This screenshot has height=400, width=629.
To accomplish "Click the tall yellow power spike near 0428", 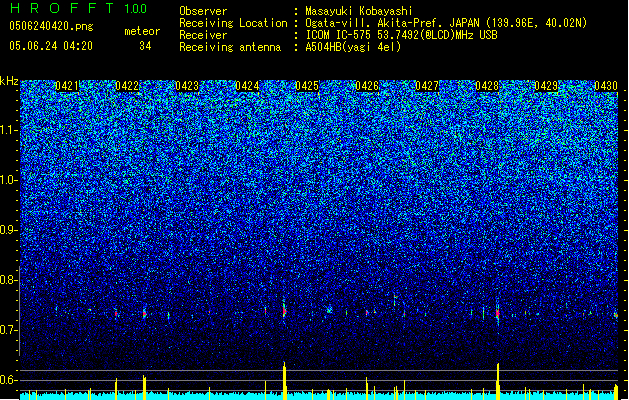I will [498, 382].
